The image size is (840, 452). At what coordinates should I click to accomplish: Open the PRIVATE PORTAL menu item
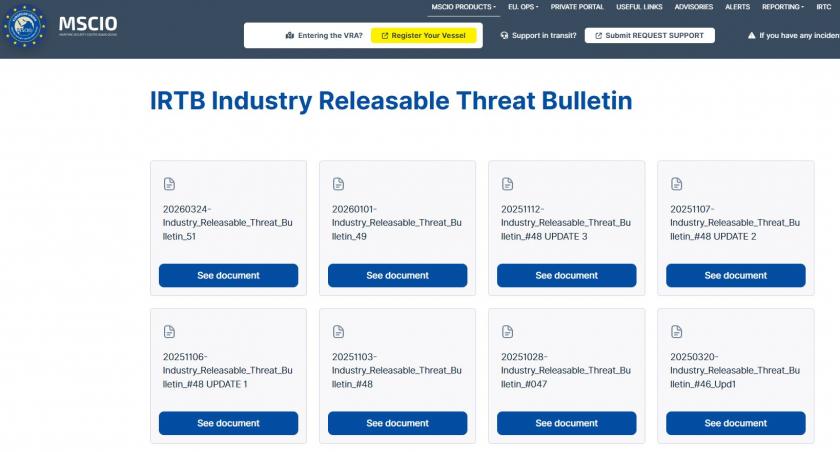(577, 7)
